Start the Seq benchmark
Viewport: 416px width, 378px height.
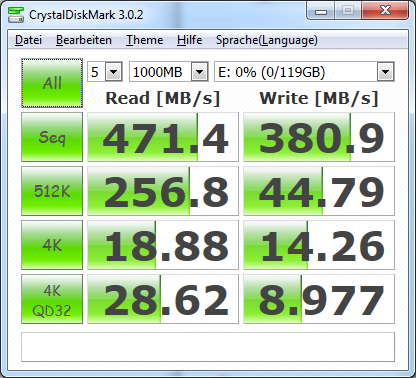pyautogui.click(x=52, y=137)
